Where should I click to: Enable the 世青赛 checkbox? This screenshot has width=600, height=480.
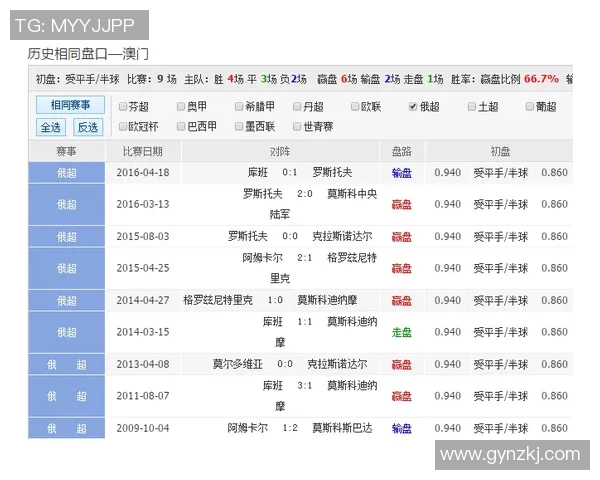[x=297, y=127]
